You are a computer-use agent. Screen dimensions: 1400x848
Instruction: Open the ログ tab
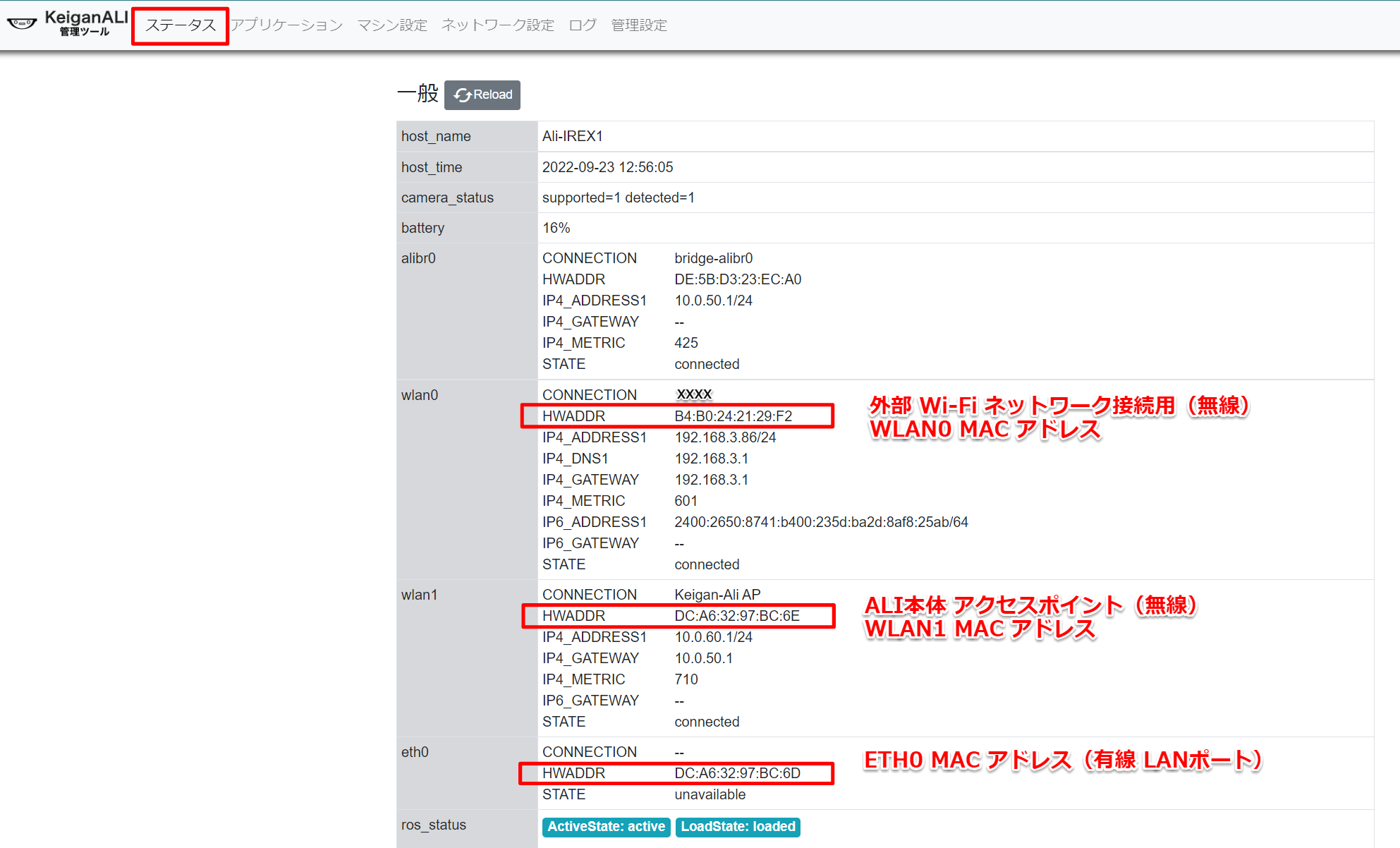[582, 26]
